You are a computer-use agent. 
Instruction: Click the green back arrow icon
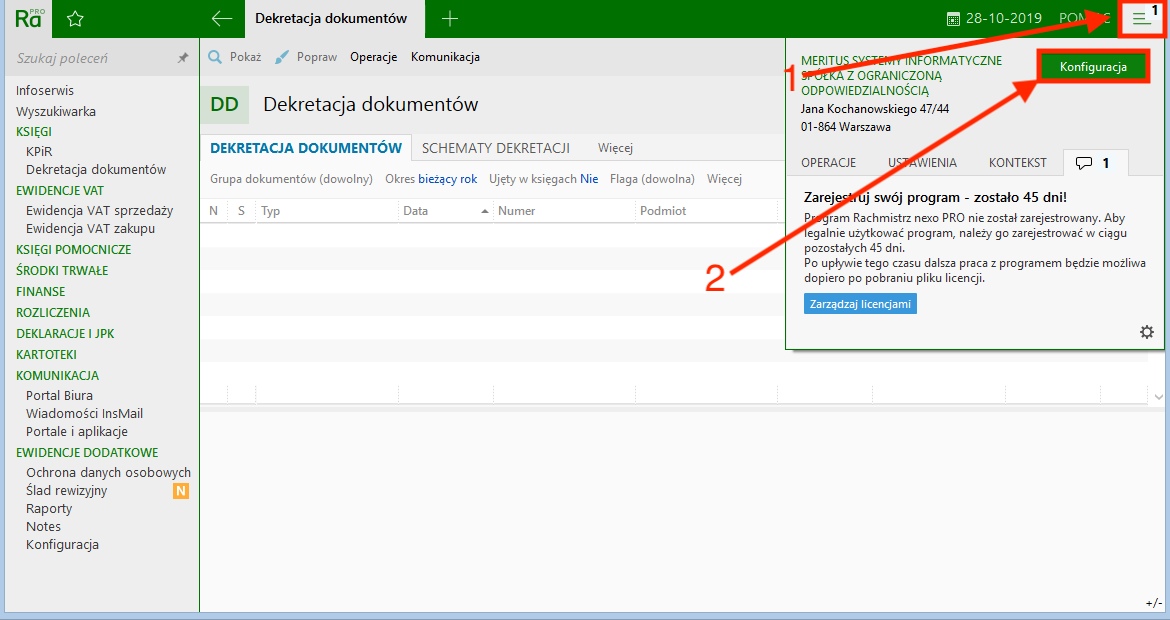point(222,17)
